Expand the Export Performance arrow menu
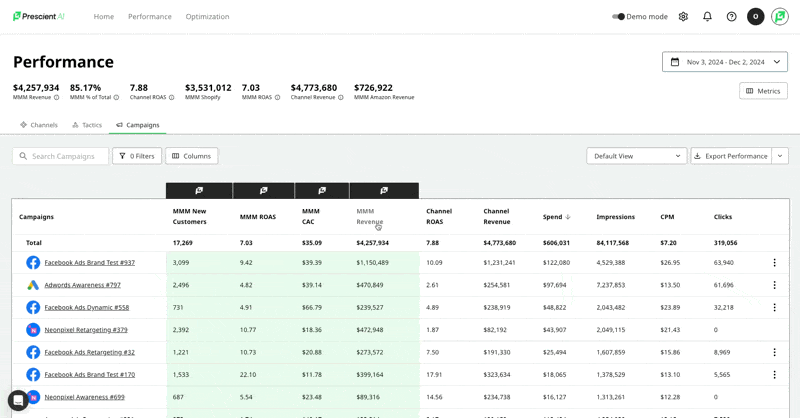800x418 pixels. click(780, 156)
